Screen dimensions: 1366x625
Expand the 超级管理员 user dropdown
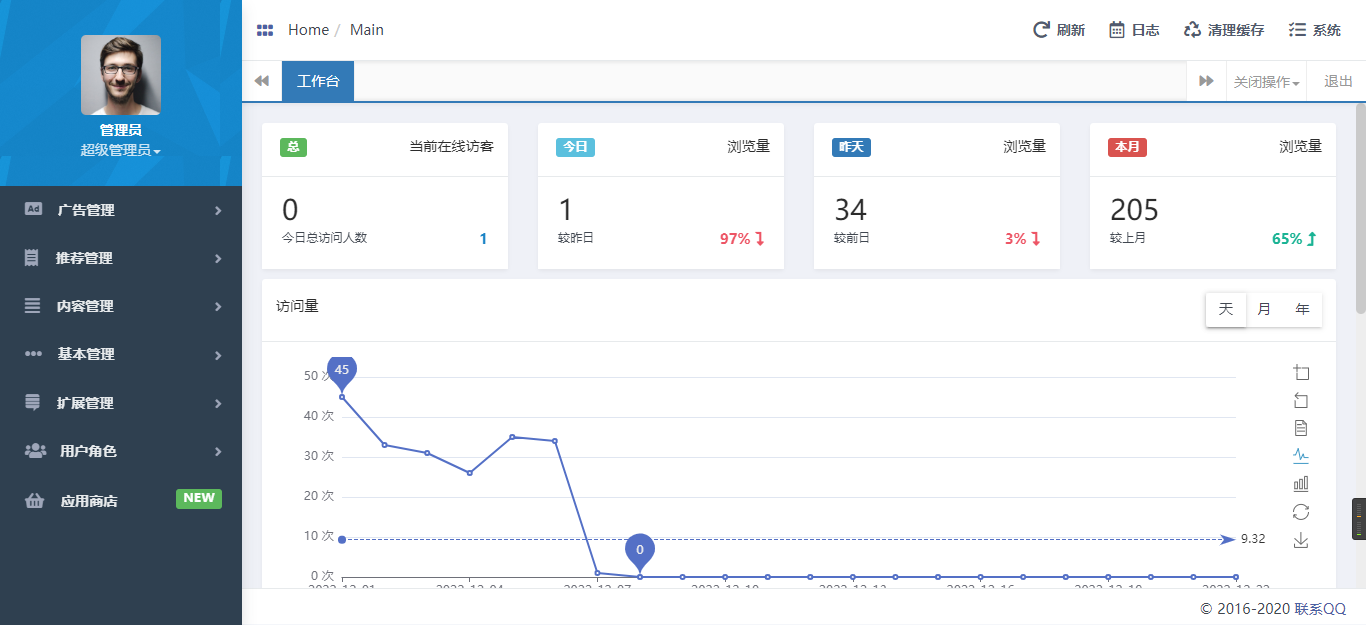point(120,150)
